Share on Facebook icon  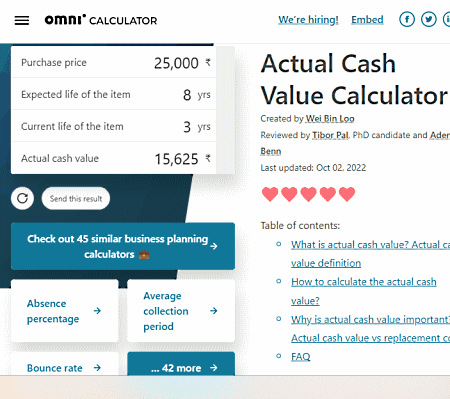click(407, 19)
